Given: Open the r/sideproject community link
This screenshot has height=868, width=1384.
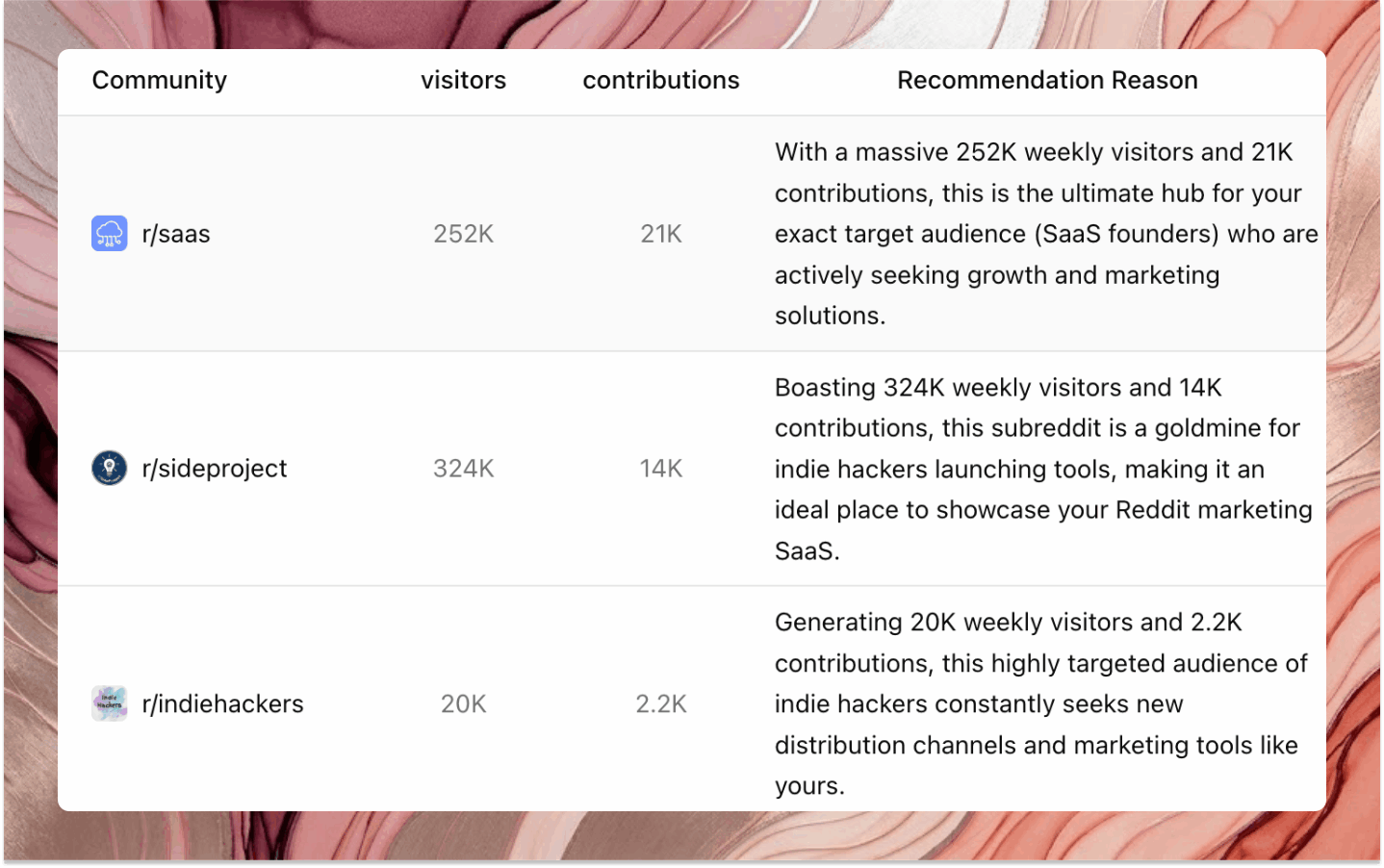Looking at the screenshot, I should 215,469.
